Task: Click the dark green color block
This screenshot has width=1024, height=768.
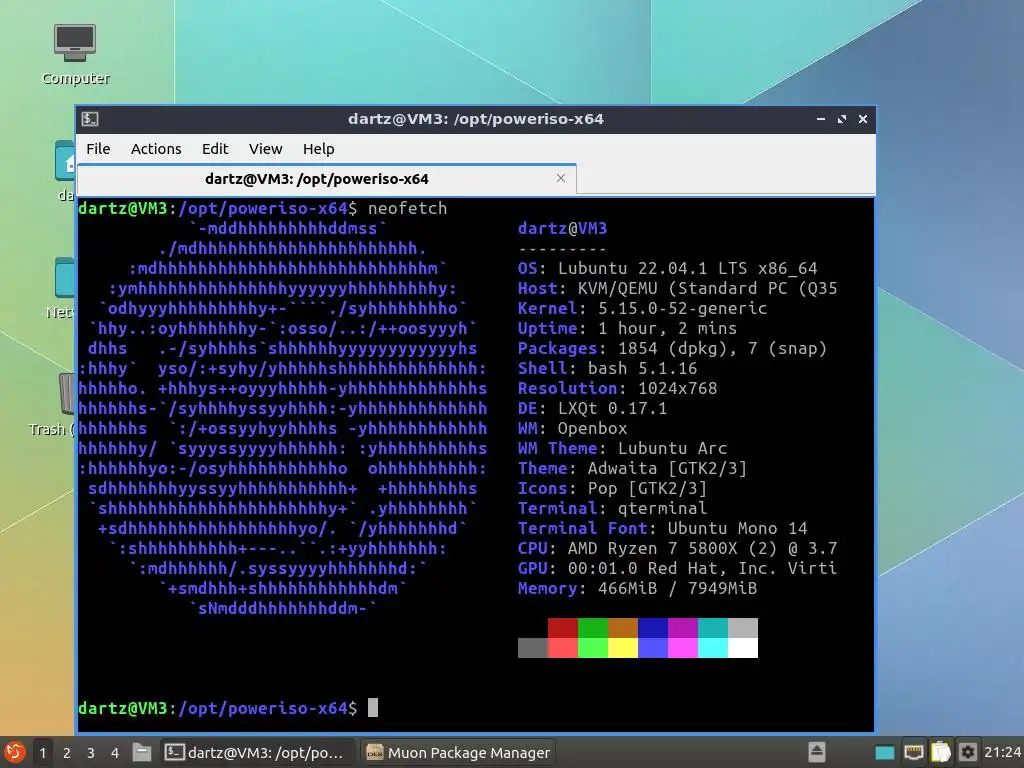Action: 592,628
